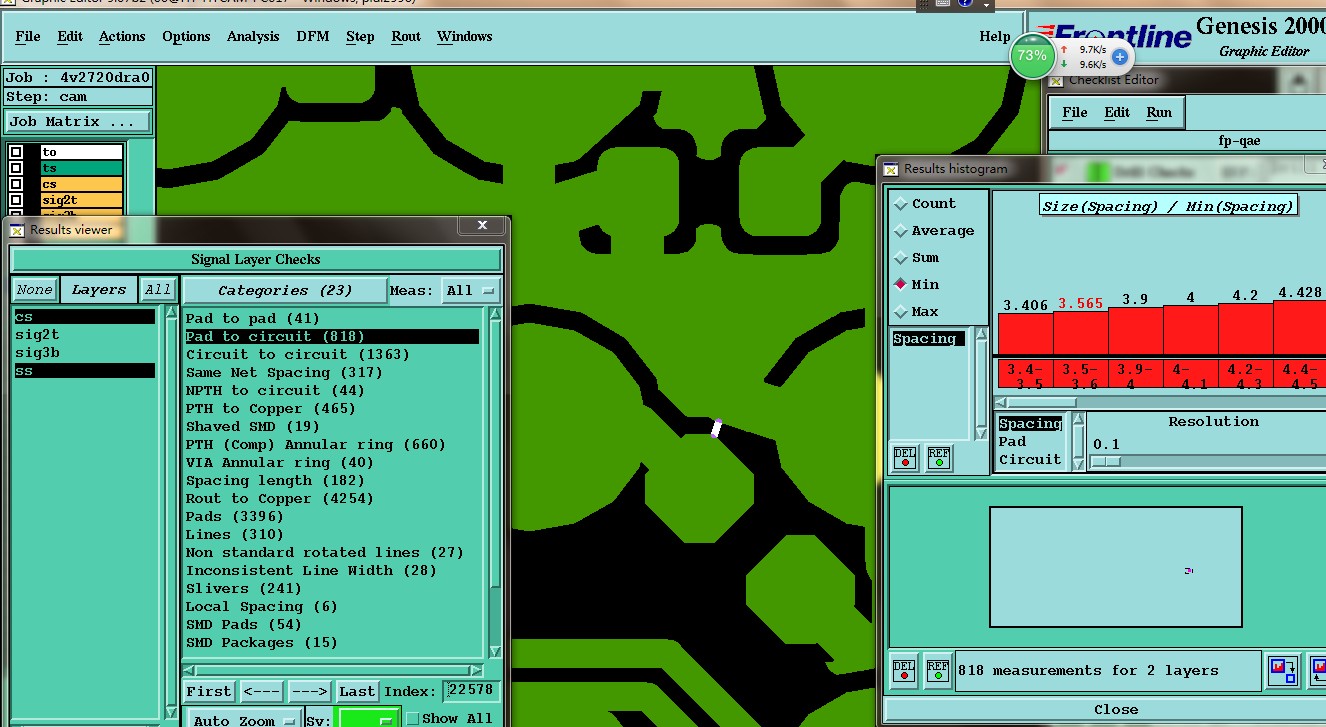Image resolution: width=1326 pixels, height=727 pixels.
Task: Open the Actions menu
Action: (122, 37)
